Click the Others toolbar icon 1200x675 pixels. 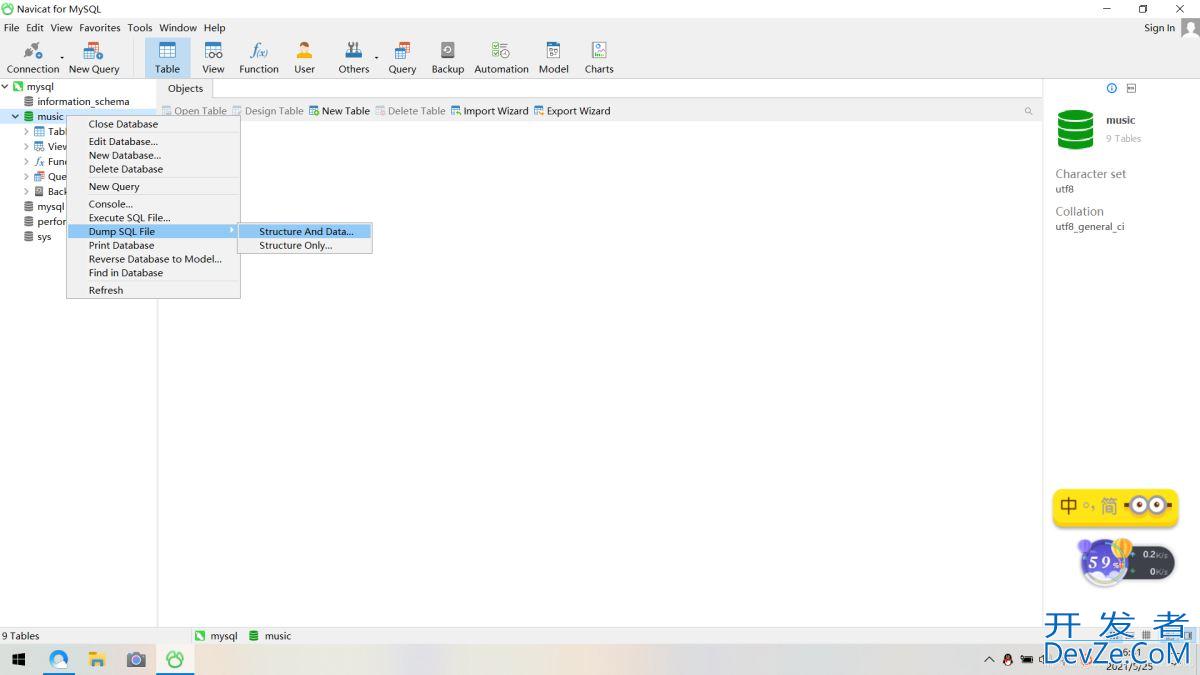click(x=353, y=57)
